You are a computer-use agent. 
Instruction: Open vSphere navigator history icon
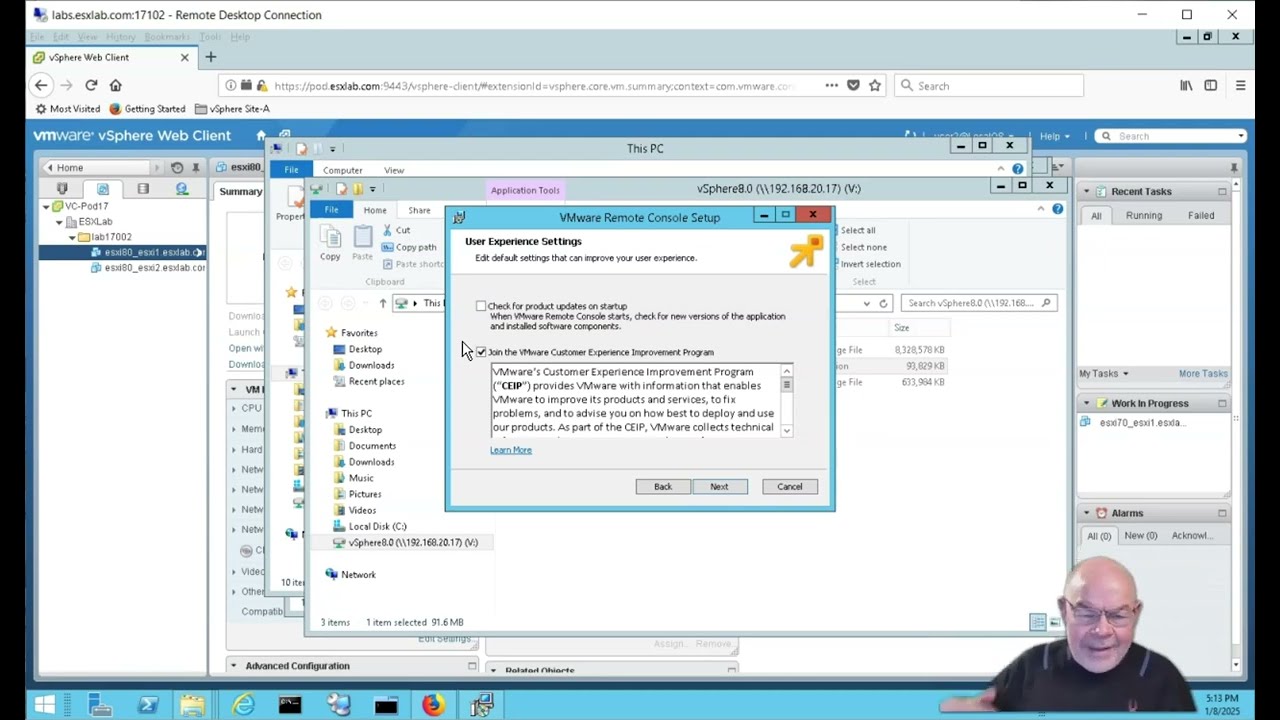click(177, 168)
